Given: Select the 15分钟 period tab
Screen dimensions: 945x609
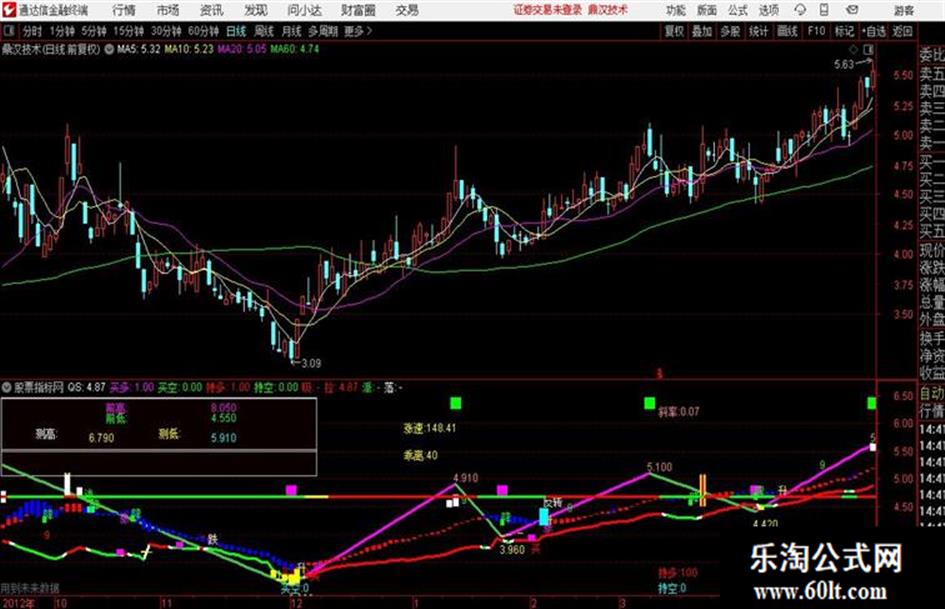Looking at the screenshot, I should (x=129, y=31).
